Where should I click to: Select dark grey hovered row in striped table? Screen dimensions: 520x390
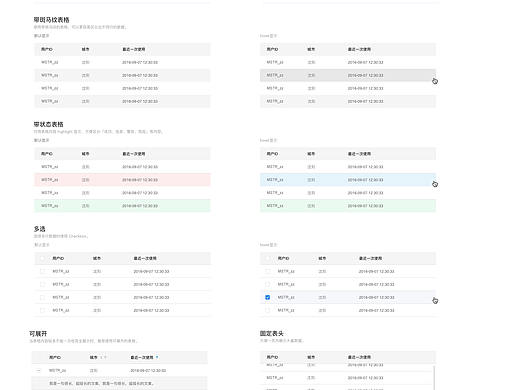(348, 75)
